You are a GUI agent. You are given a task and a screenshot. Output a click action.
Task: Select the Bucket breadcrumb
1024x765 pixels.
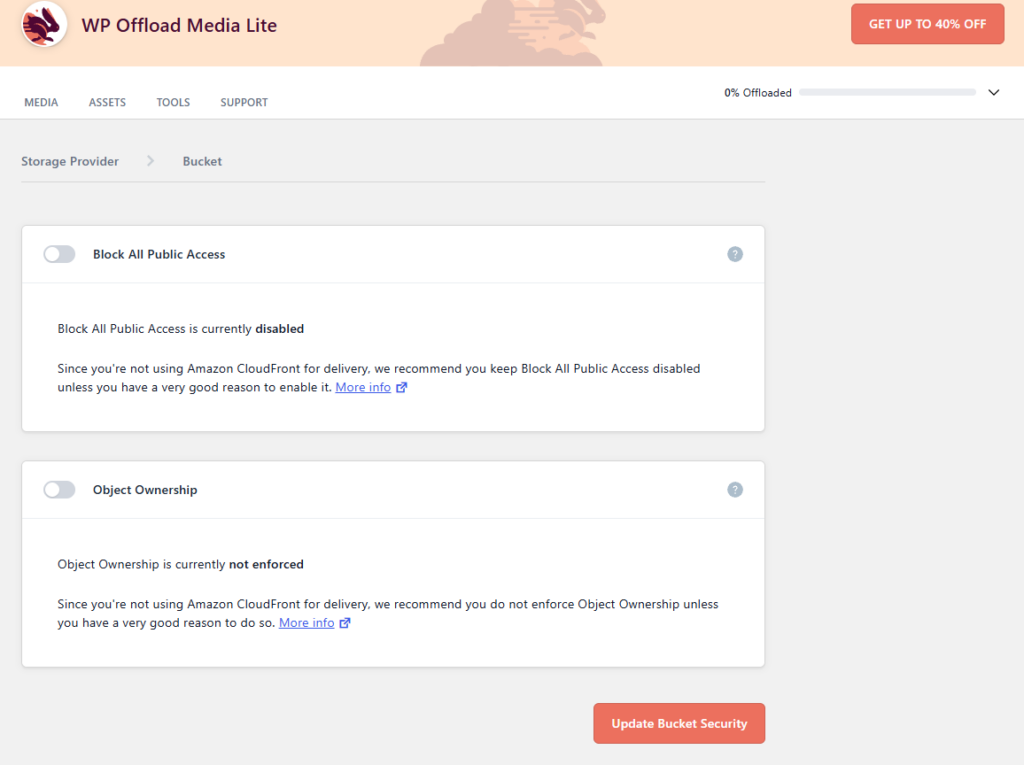pos(202,161)
